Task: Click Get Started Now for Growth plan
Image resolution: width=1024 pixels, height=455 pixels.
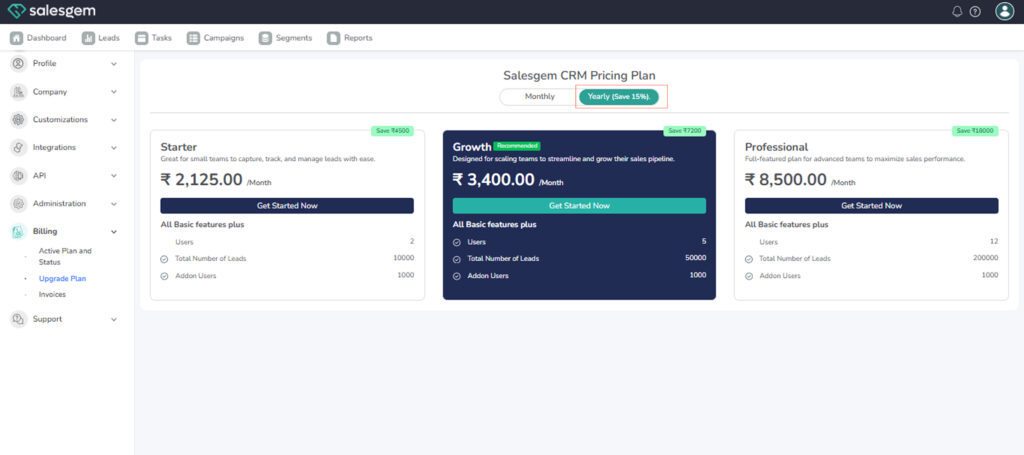Action: coord(579,205)
